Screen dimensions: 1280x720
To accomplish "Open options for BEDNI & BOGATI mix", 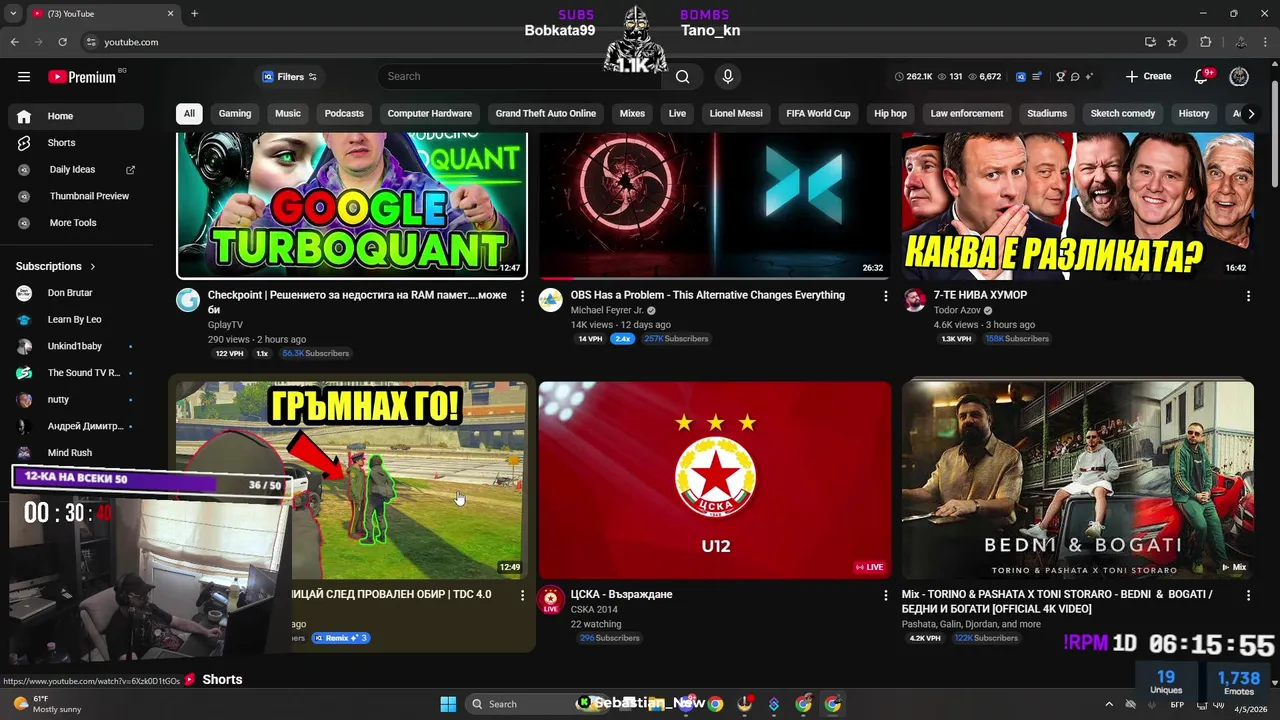I will 1248,595.
